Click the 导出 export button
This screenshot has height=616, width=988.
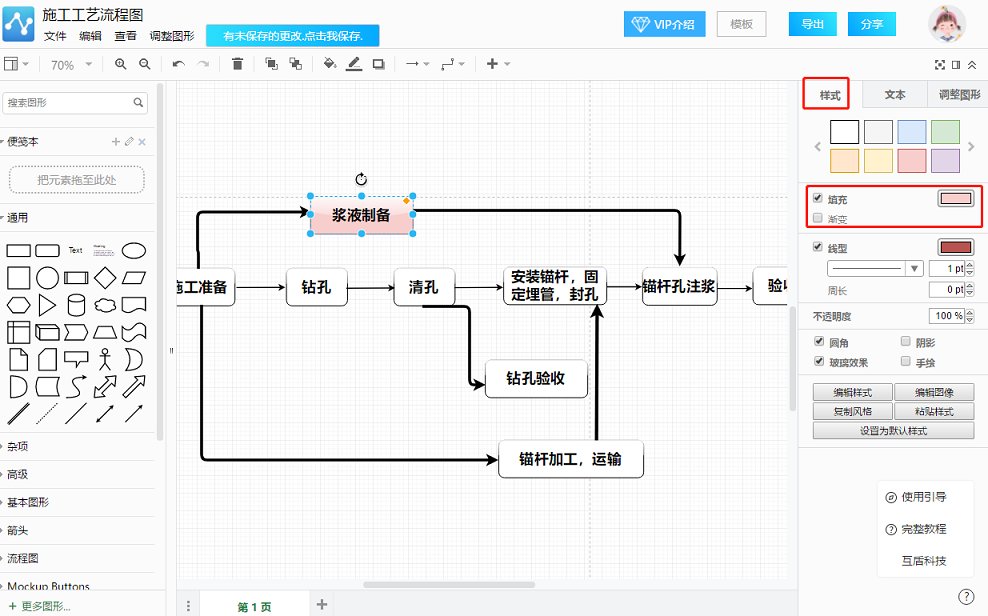point(812,24)
